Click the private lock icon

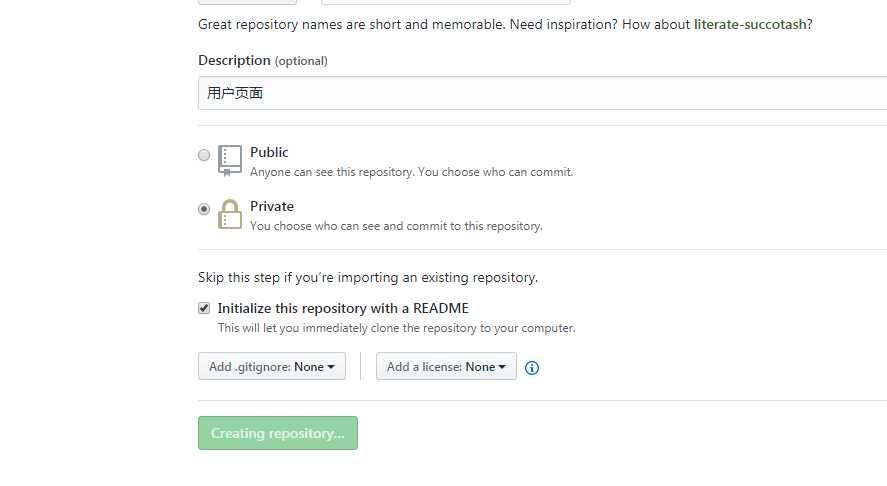click(x=230, y=214)
